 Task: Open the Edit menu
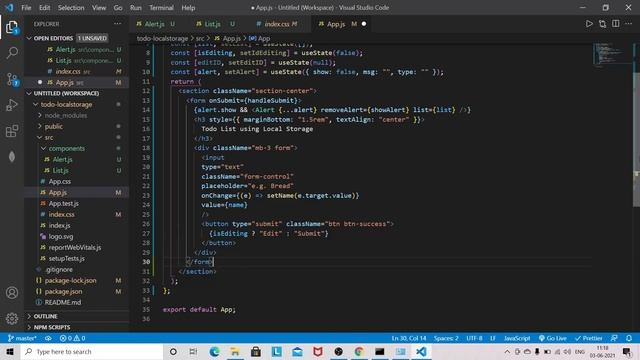pyautogui.click(x=44, y=8)
